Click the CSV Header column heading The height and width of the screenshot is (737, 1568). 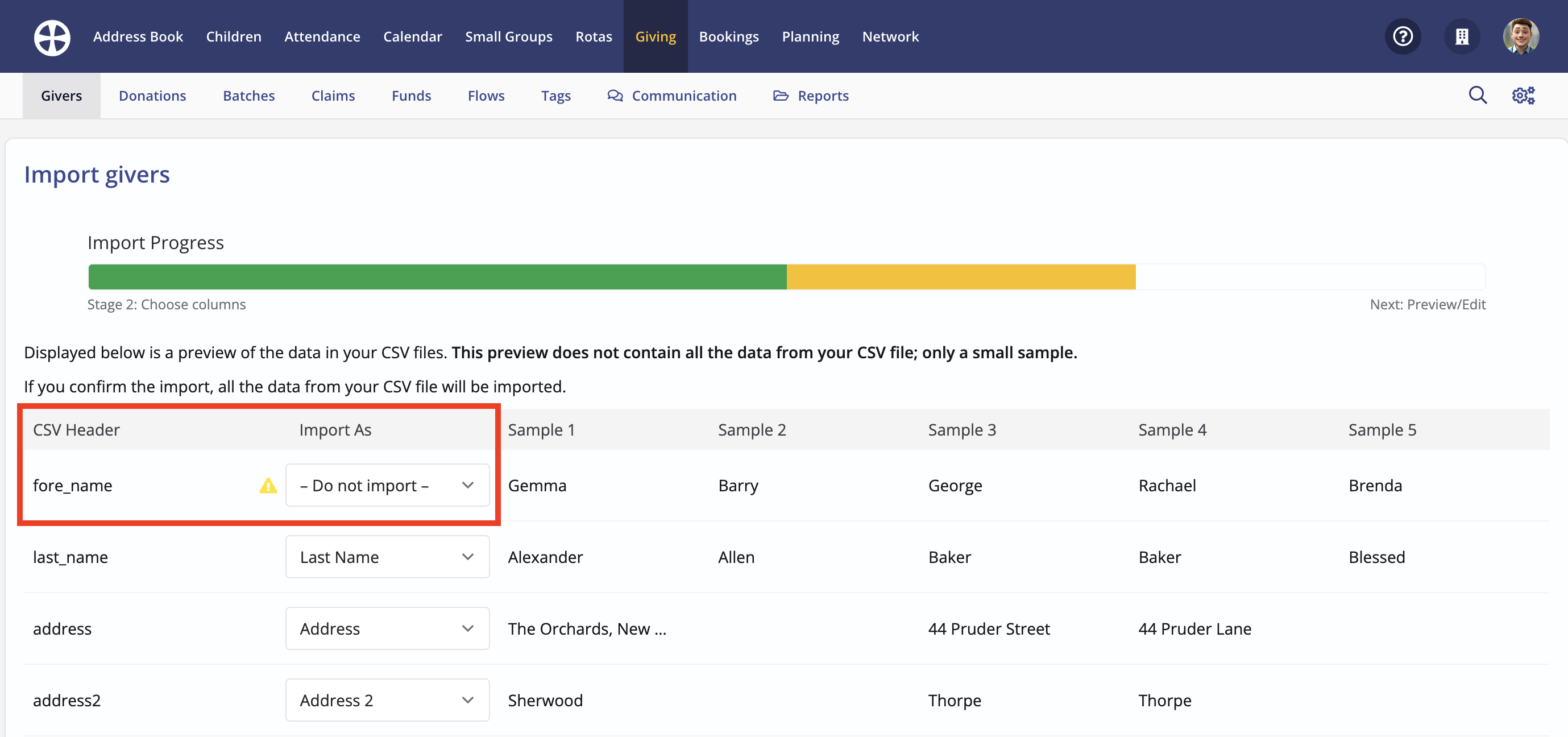[x=76, y=429]
